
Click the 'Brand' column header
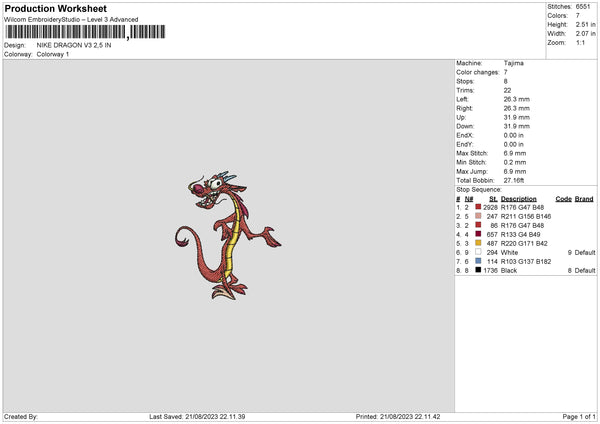[584, 199]
